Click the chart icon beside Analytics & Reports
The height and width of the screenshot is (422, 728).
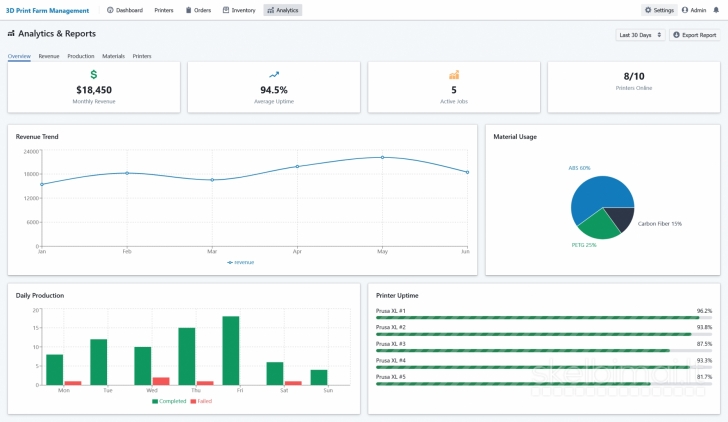click(11, 34)
